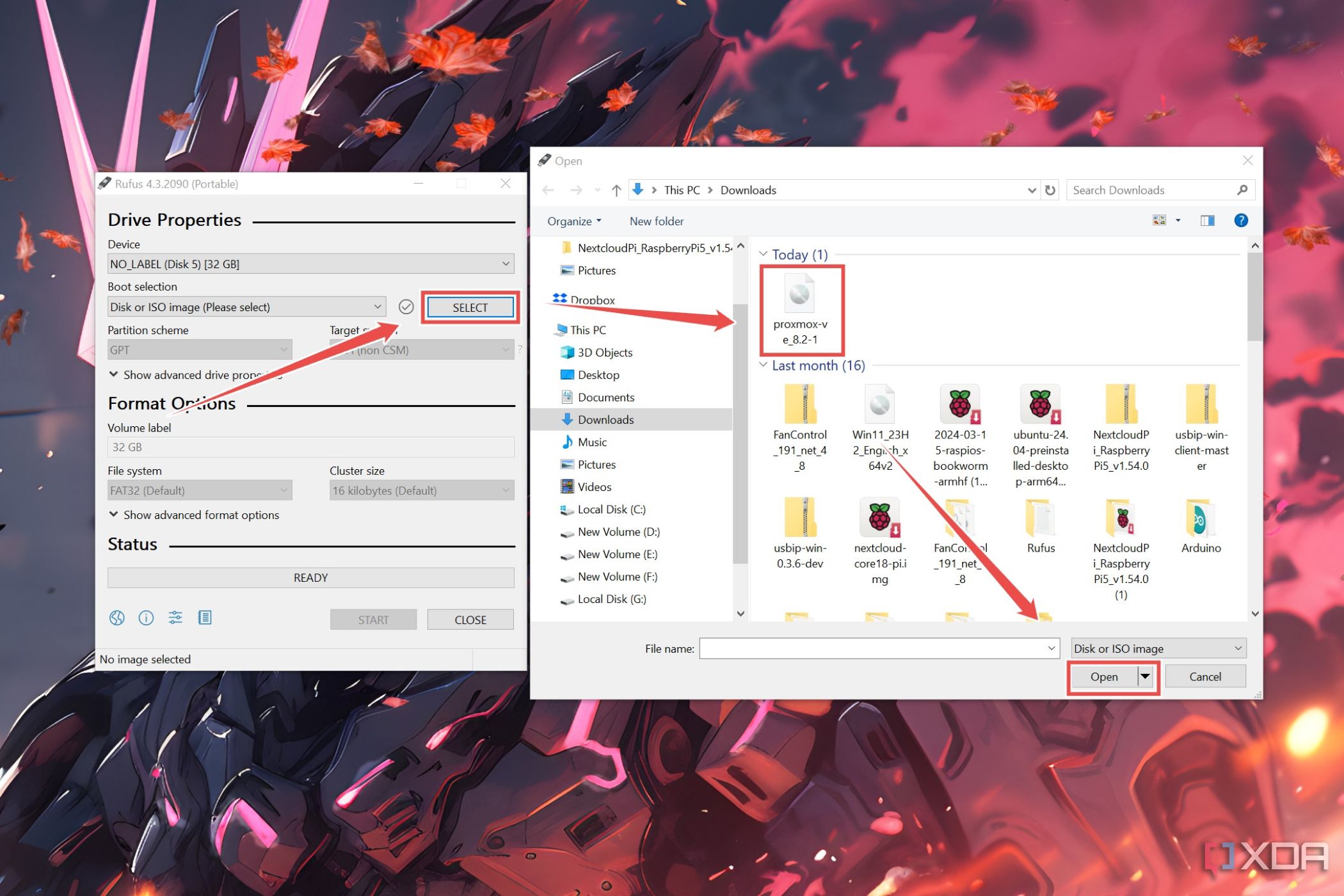Open File name history dropdown
Viewport: 1344px width, 896px height.
(x=1051, y=648)
